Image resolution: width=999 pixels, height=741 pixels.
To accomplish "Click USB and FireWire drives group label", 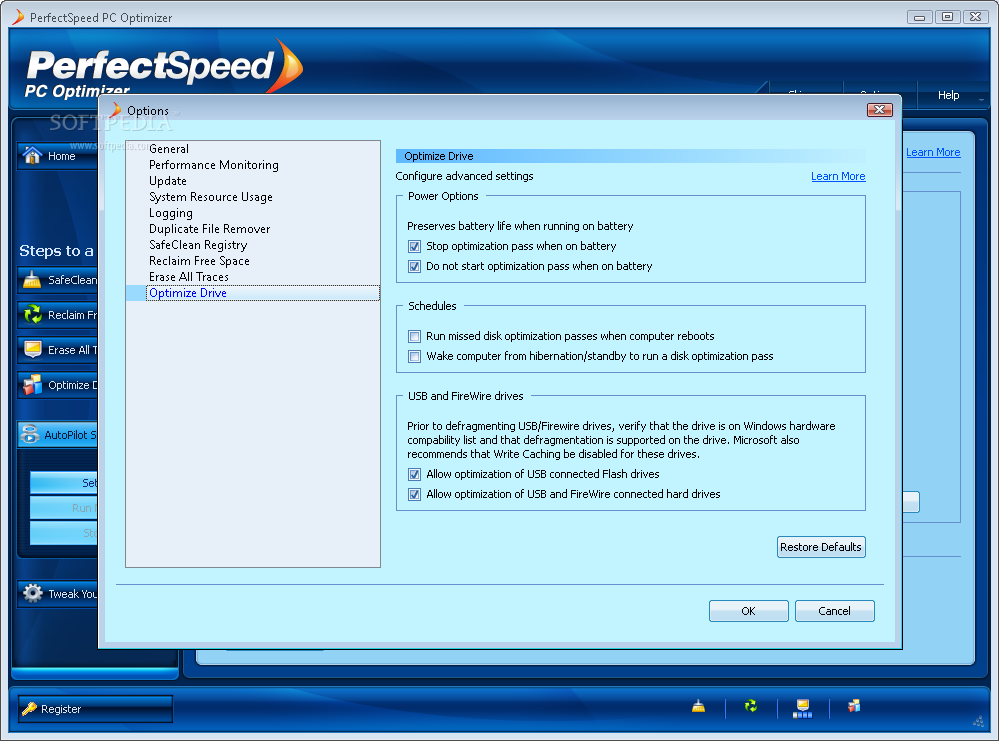I will pos(465,396).
